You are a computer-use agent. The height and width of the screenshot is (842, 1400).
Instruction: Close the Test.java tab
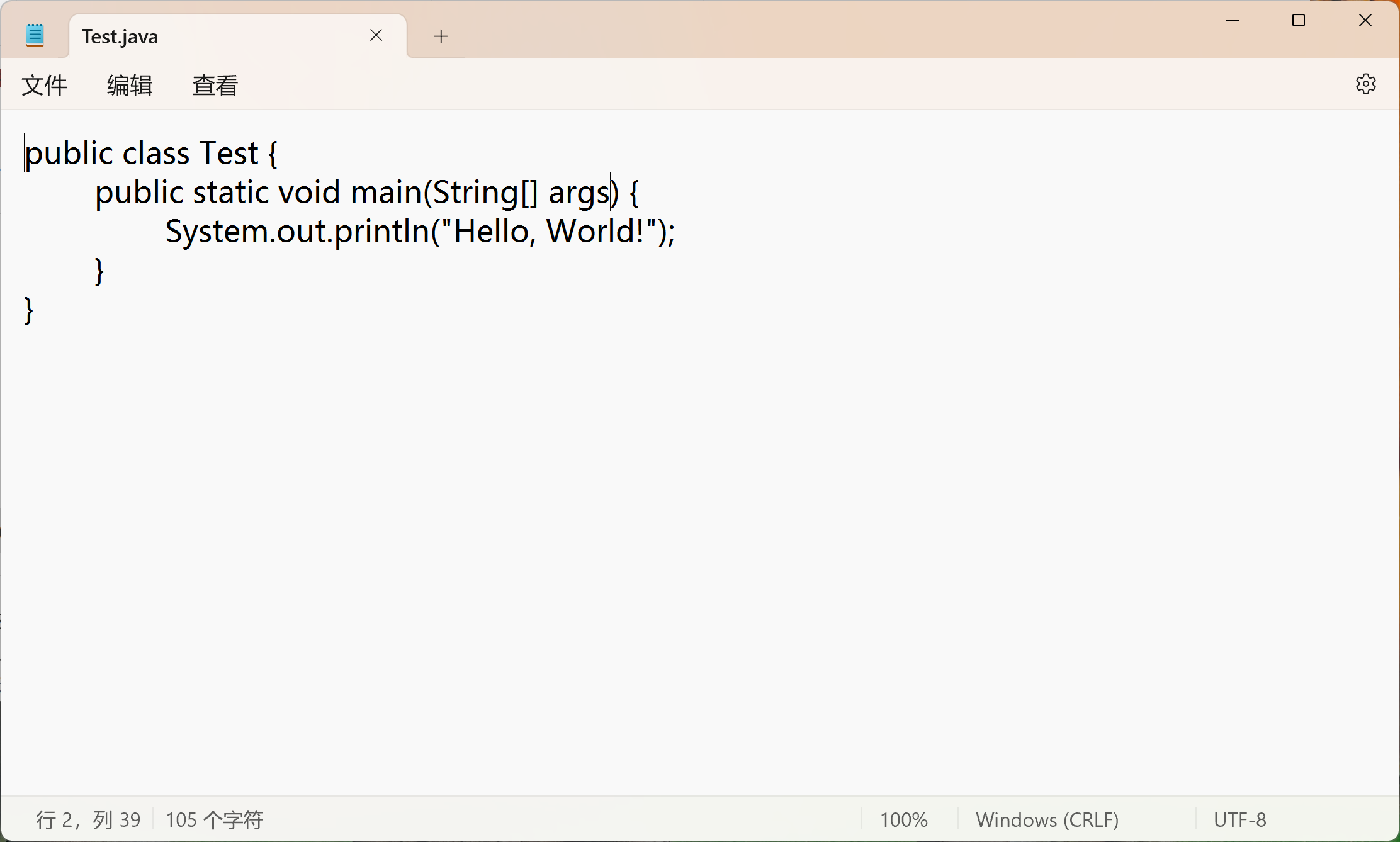coord(376,36)
